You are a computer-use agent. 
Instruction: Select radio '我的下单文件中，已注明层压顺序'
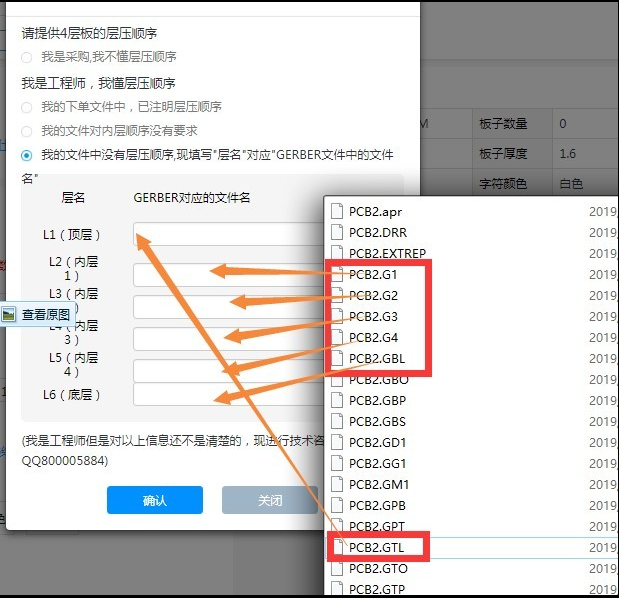pyautogui.click(x=26, y=107)
